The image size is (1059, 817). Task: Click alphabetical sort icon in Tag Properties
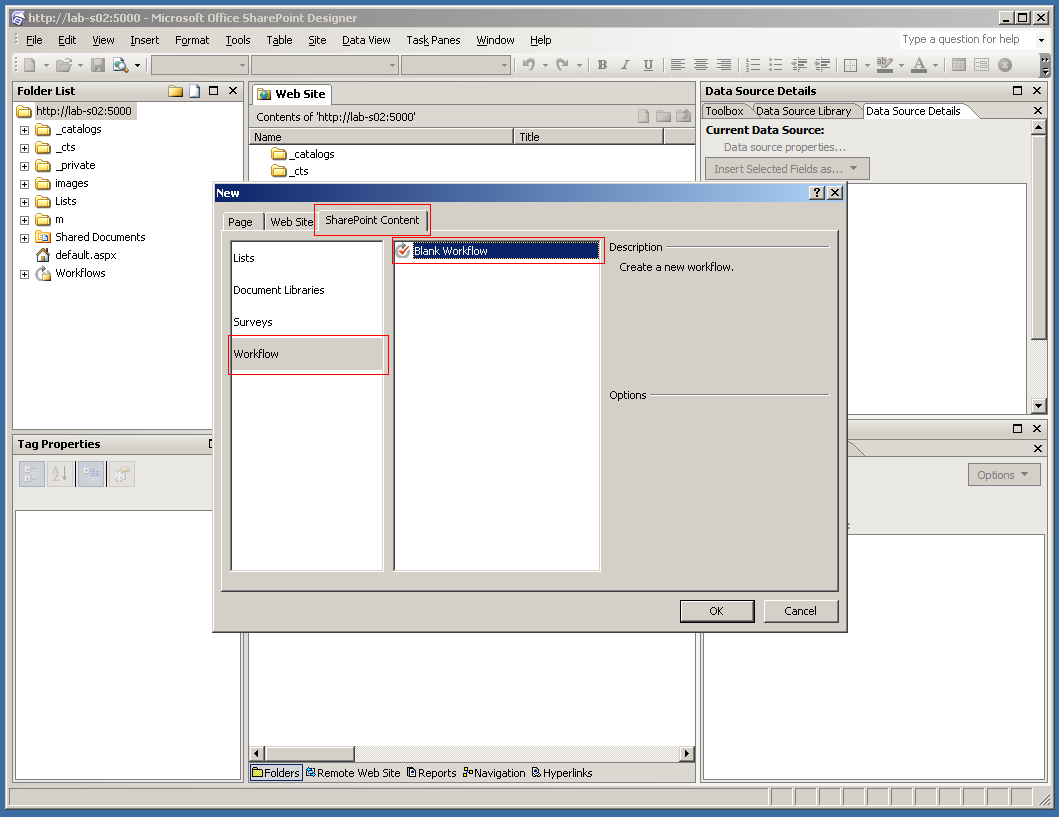[x=60, y=475]
